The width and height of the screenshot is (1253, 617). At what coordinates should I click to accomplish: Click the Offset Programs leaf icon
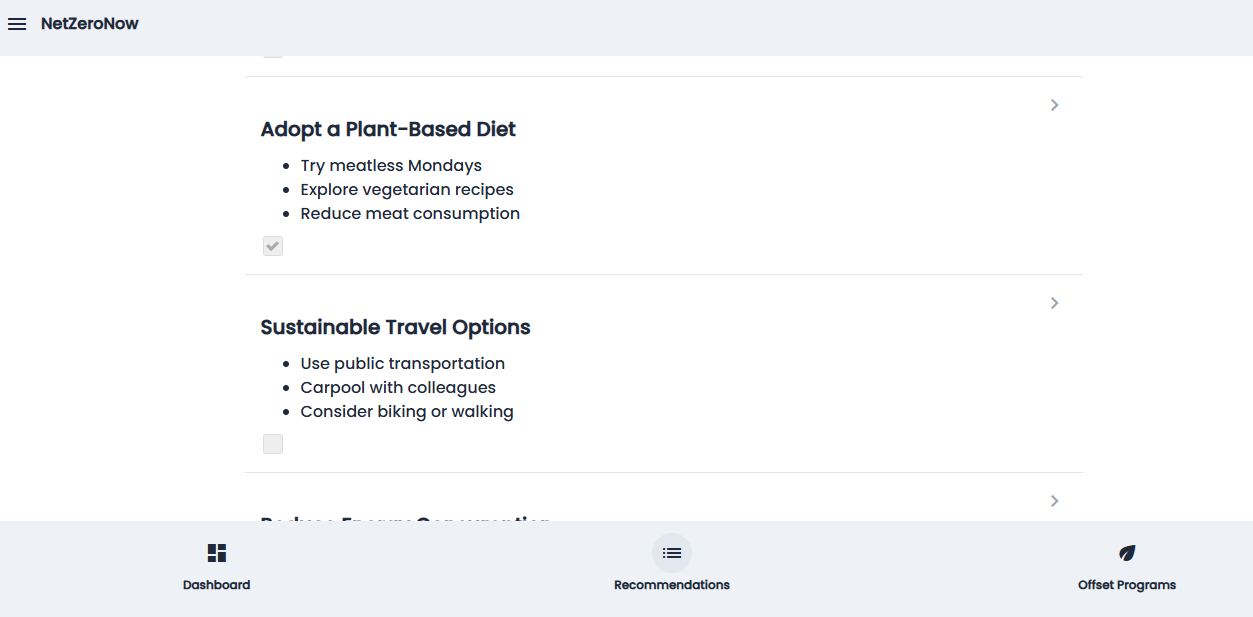click(x=1127, y=553)
